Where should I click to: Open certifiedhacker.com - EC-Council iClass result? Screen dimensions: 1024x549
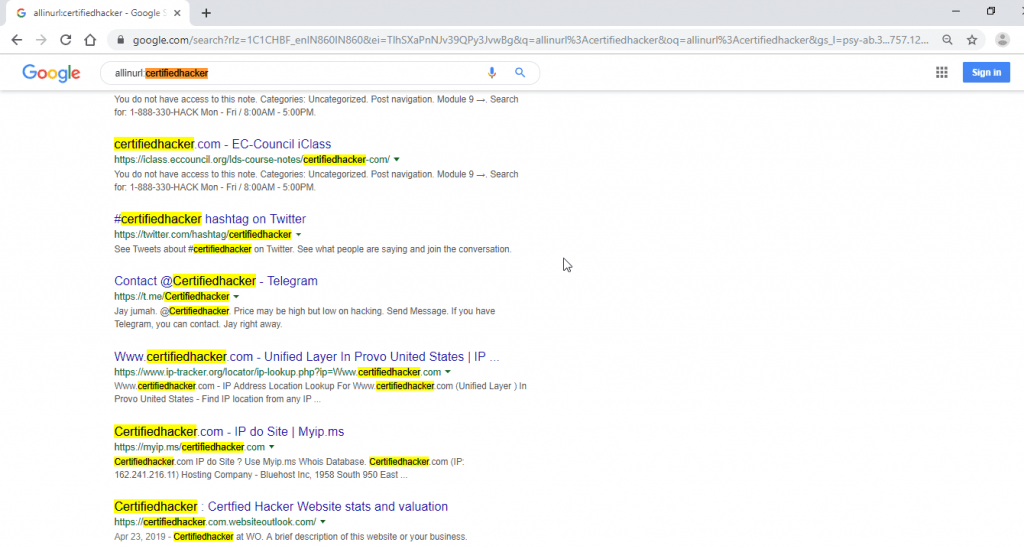223,144
